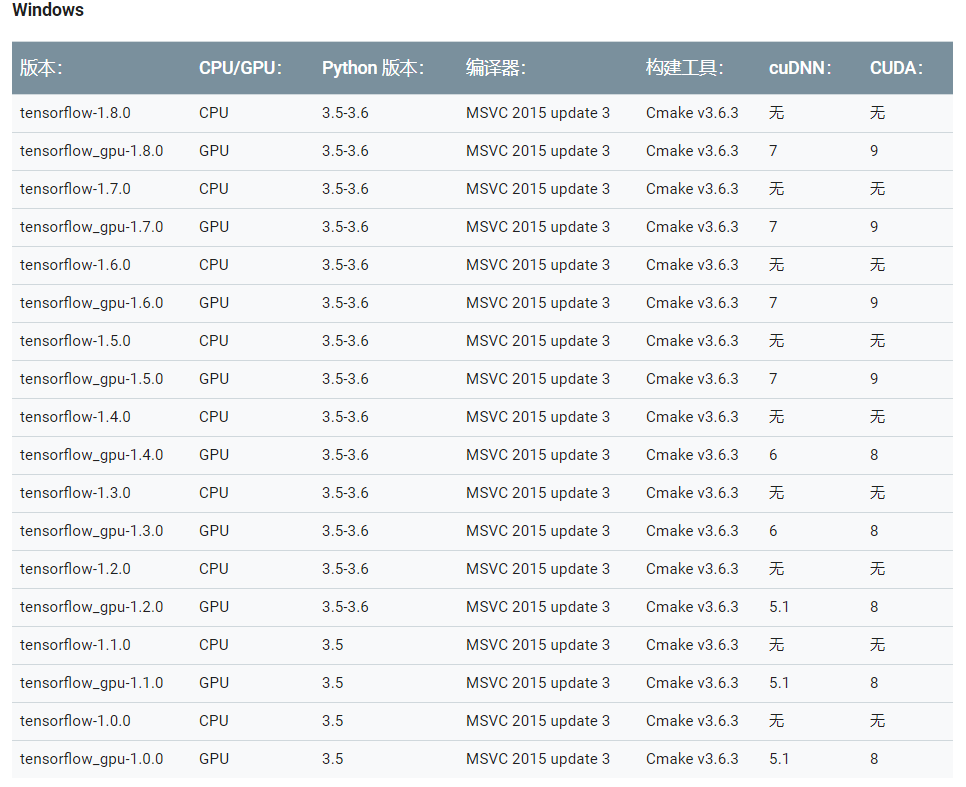Click MSVC 2015 update 3 for tensorflow-1.8.0
966x787 pixels.
[538, 113]
